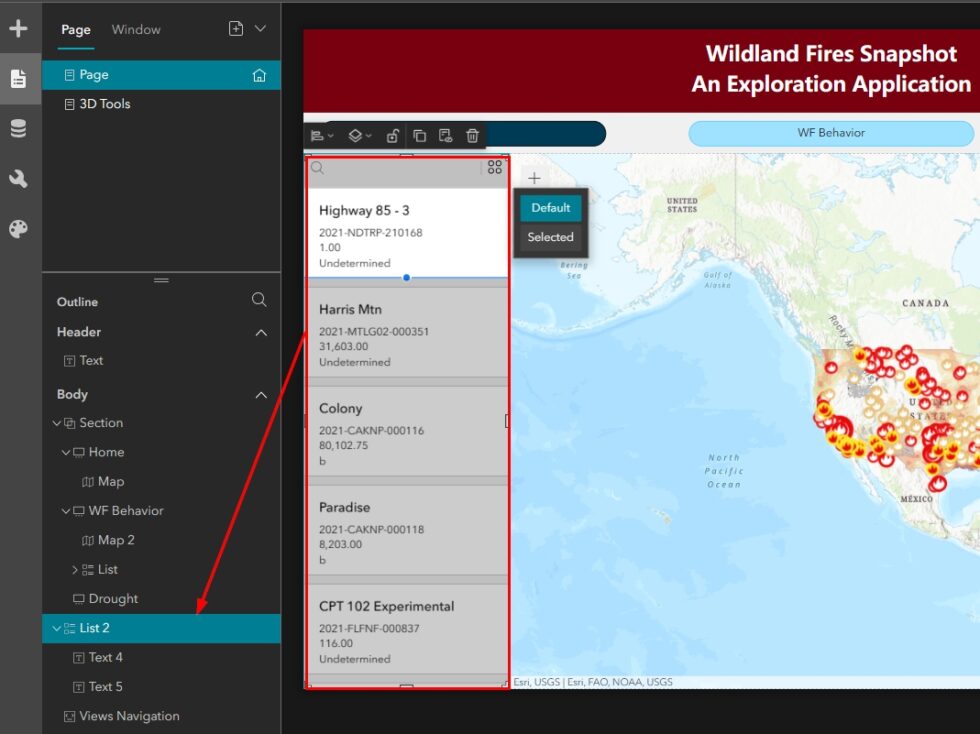
Task: Click the search magnifier in the List widget
Action: 317,168
